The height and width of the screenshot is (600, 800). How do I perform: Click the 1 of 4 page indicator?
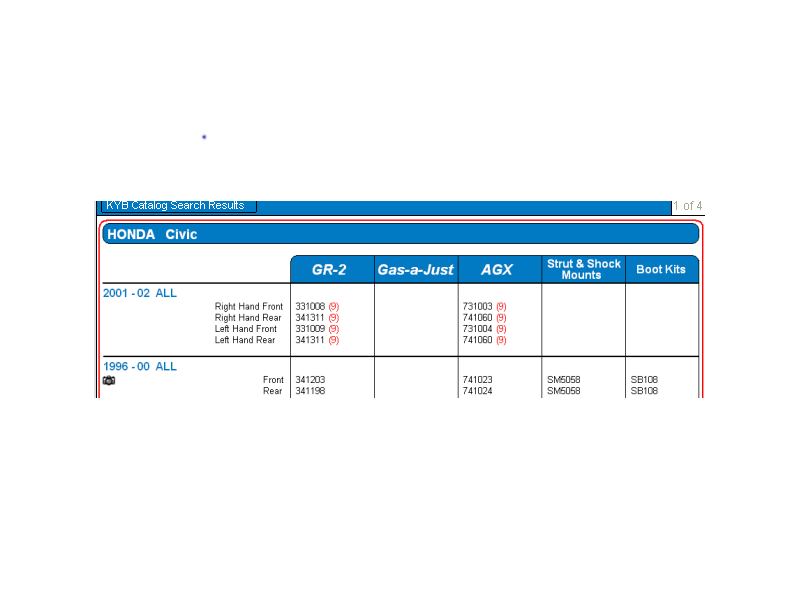687,206
